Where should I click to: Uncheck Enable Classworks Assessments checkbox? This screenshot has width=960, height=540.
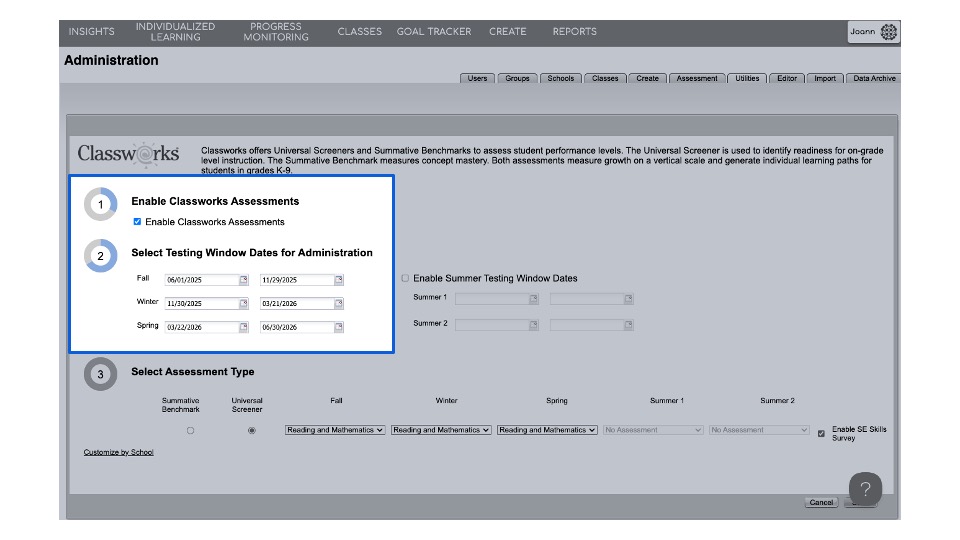tap(137, 222)
